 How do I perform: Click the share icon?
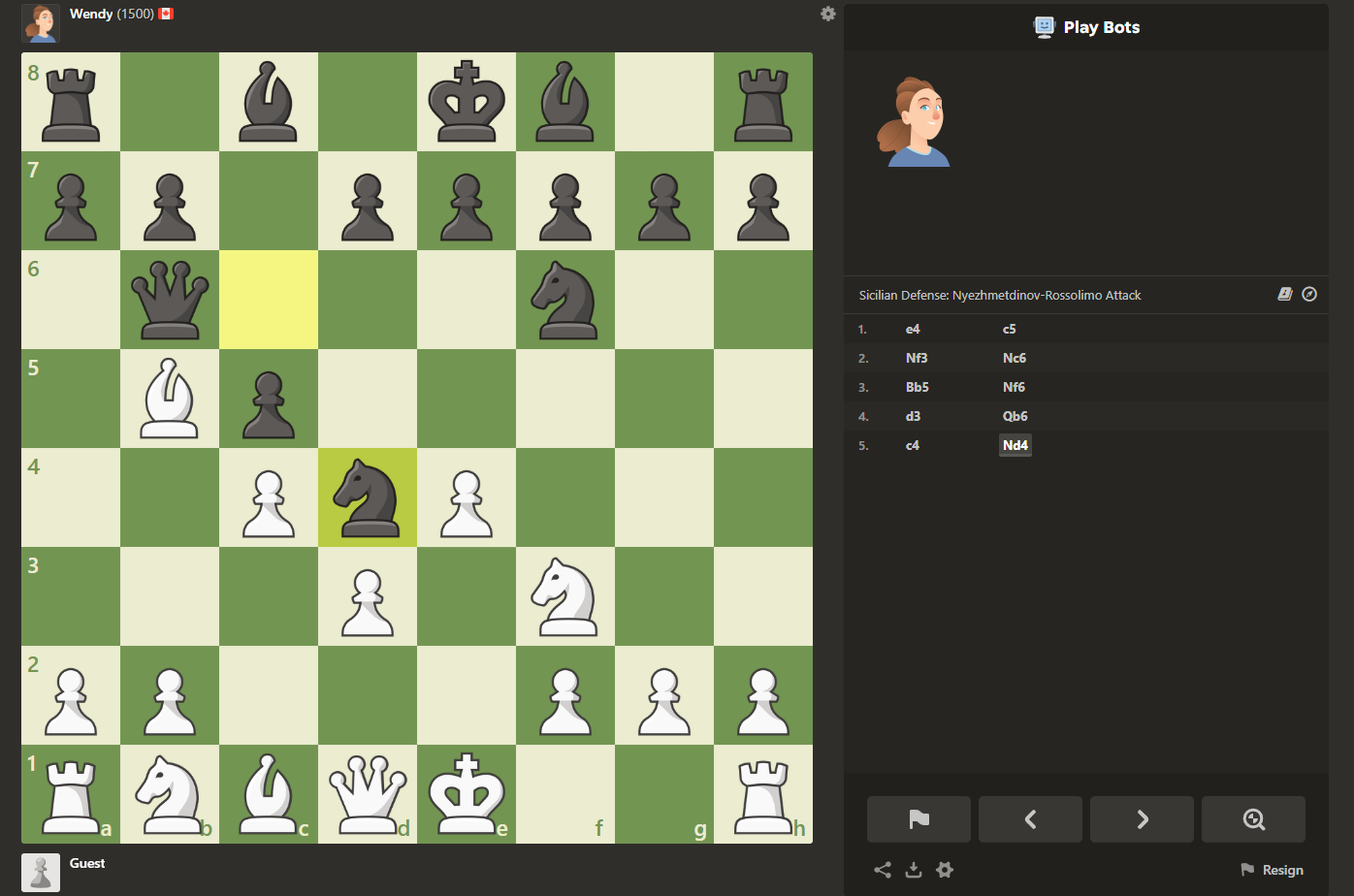click(882, 870)
